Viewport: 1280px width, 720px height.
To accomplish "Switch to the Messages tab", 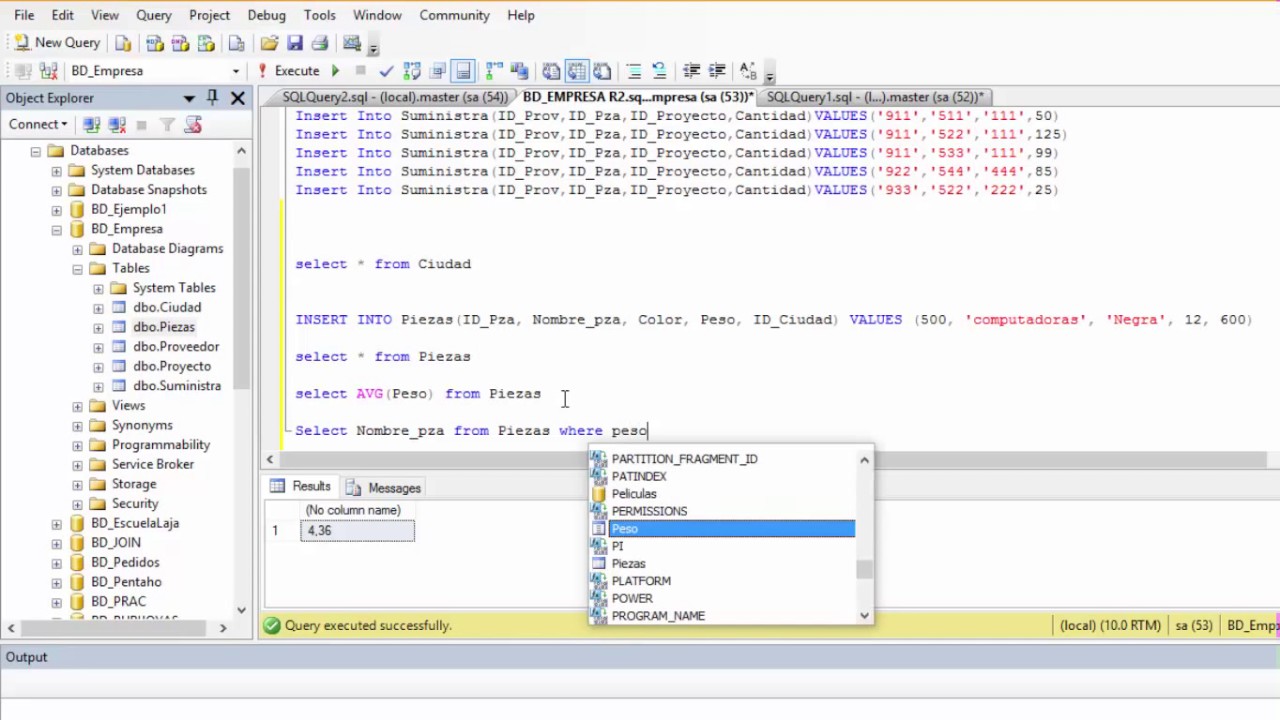I will point(384,488).
